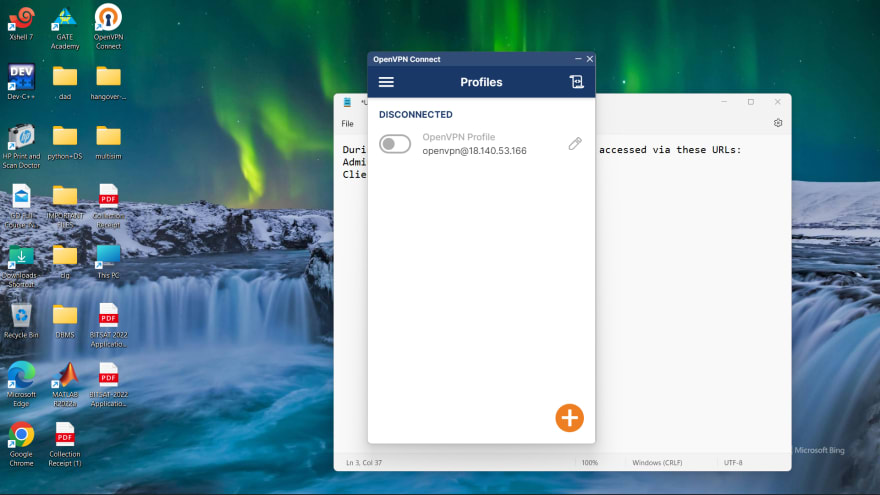Select the Downloads Shortcut icon
This screenshot has height=495, width=880.
click(x=21, y=267)
